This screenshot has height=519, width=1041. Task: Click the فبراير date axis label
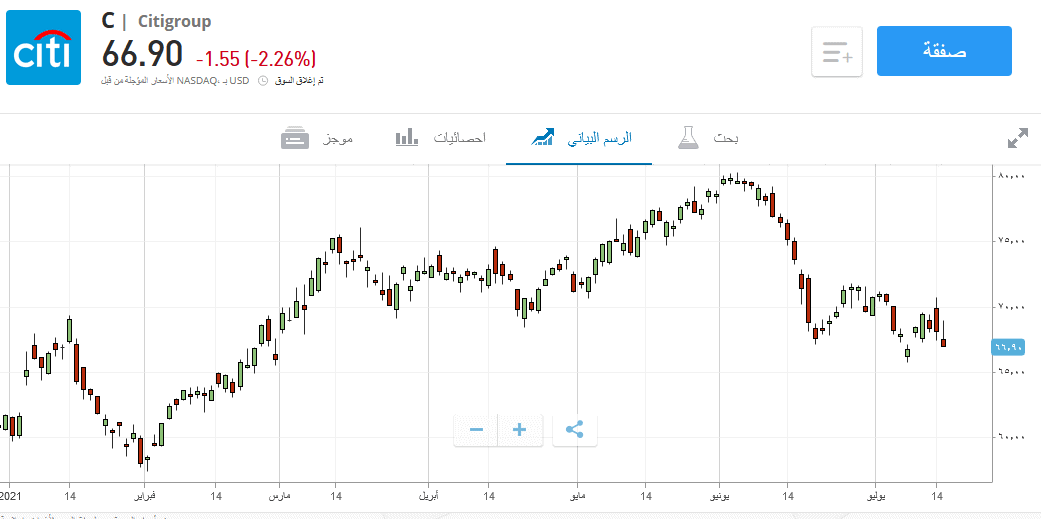[145, 496]
